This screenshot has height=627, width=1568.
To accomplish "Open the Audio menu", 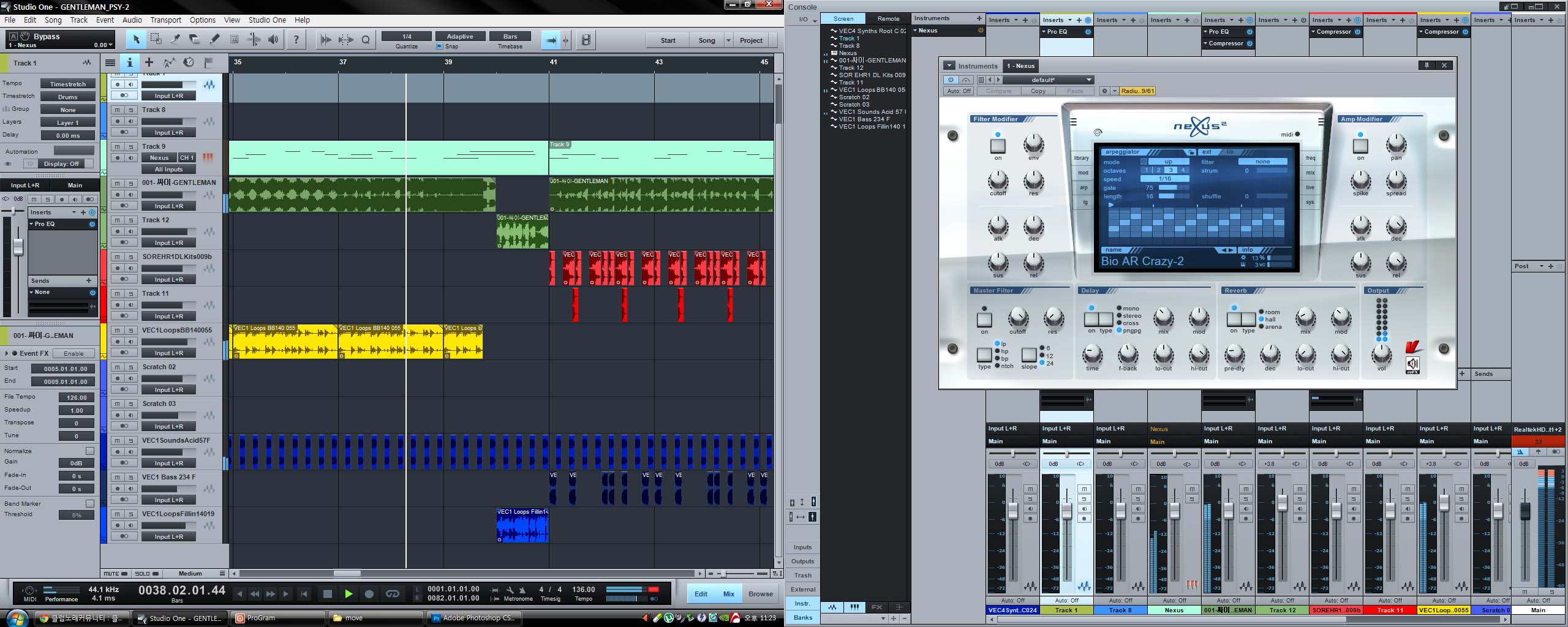I will (132, 20).
